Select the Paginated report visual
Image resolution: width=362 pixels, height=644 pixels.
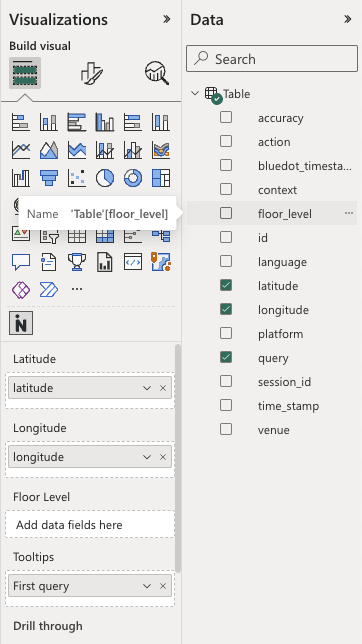pyautogui.click(x=105, y=262)
